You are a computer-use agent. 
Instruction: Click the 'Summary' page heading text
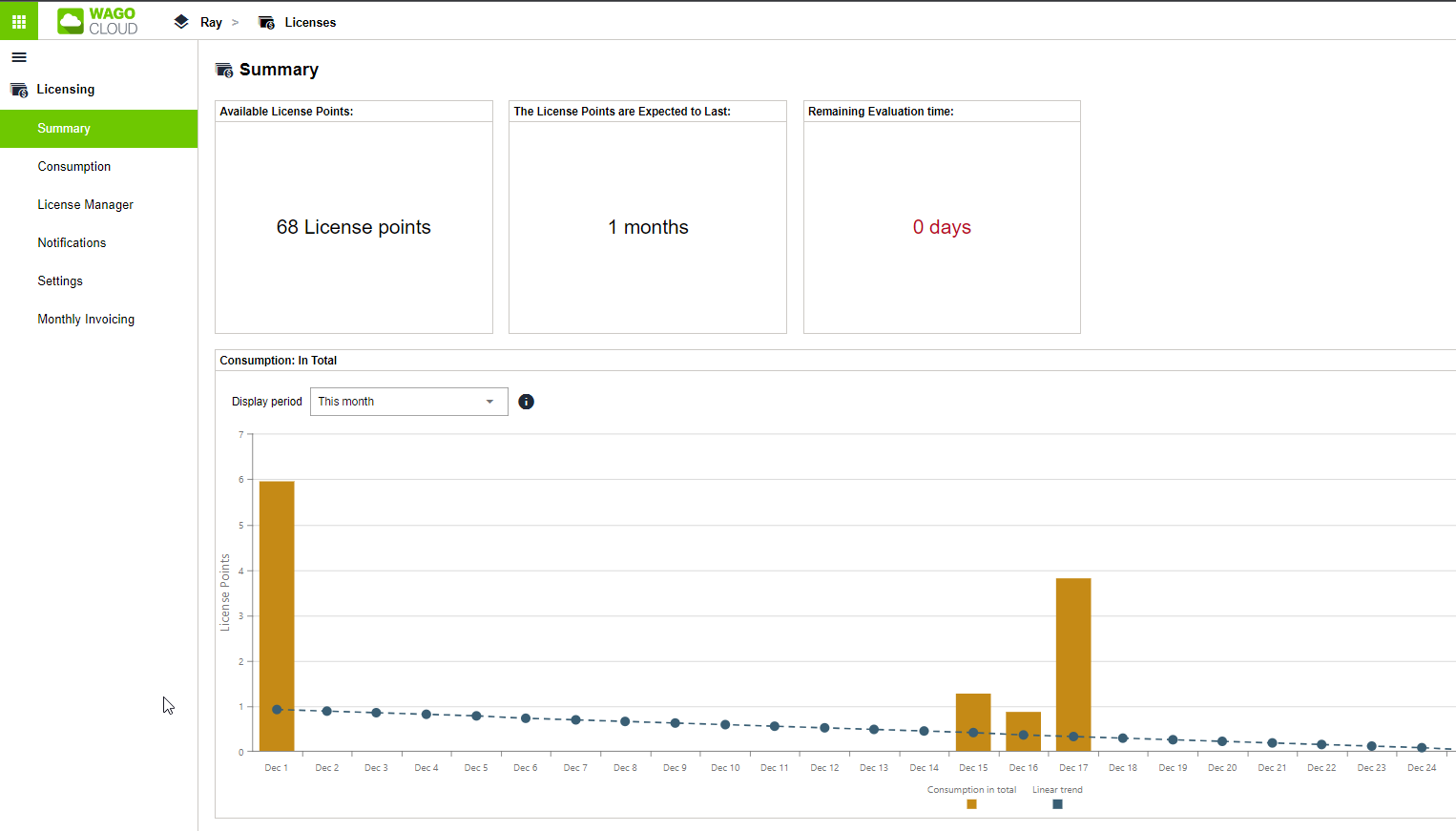pos(279,70)
